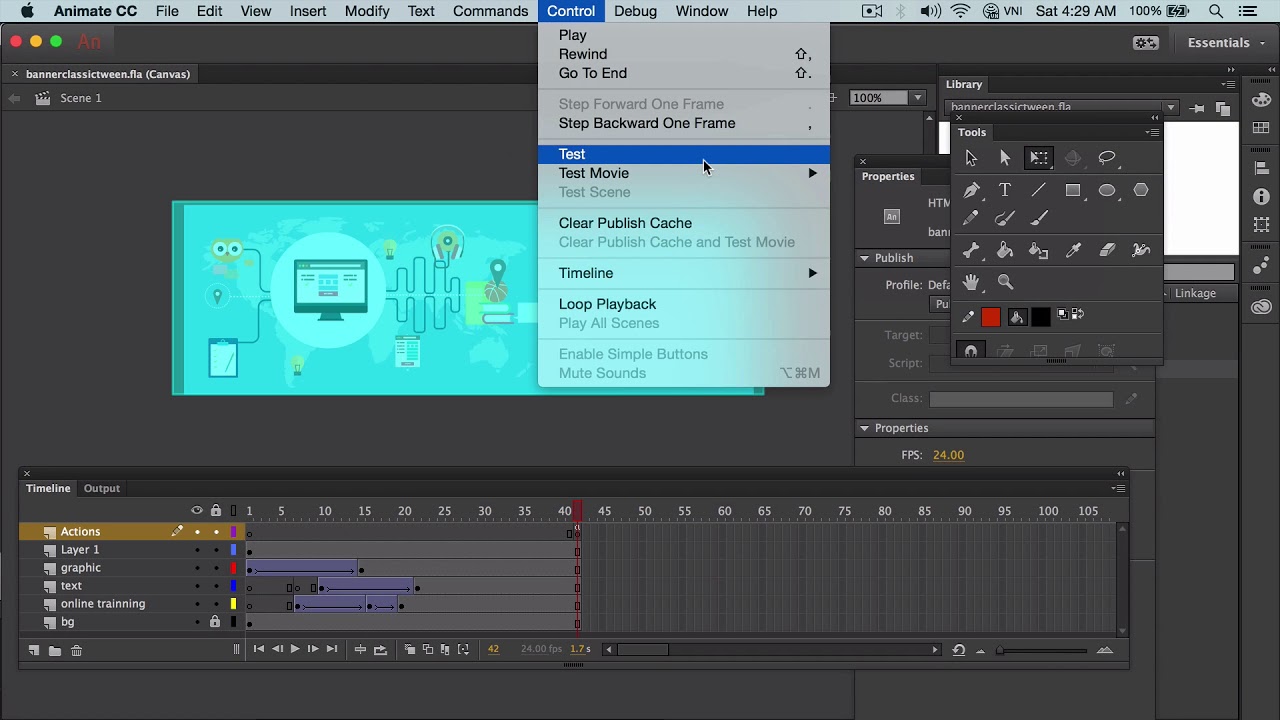Select the Hand tool

click(x=971, y=283)
